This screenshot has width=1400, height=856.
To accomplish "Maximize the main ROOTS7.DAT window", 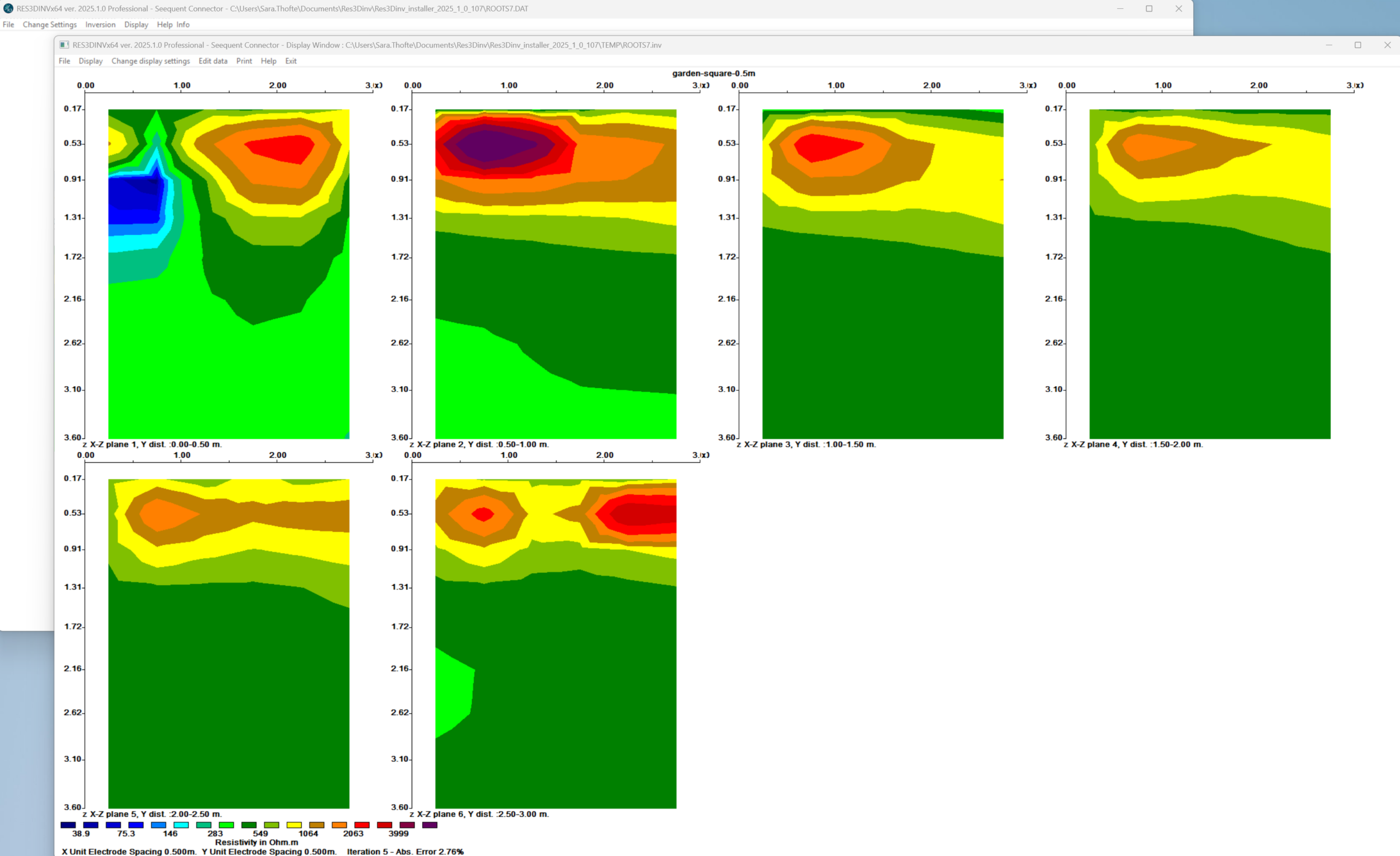I will click(1149, 9).
